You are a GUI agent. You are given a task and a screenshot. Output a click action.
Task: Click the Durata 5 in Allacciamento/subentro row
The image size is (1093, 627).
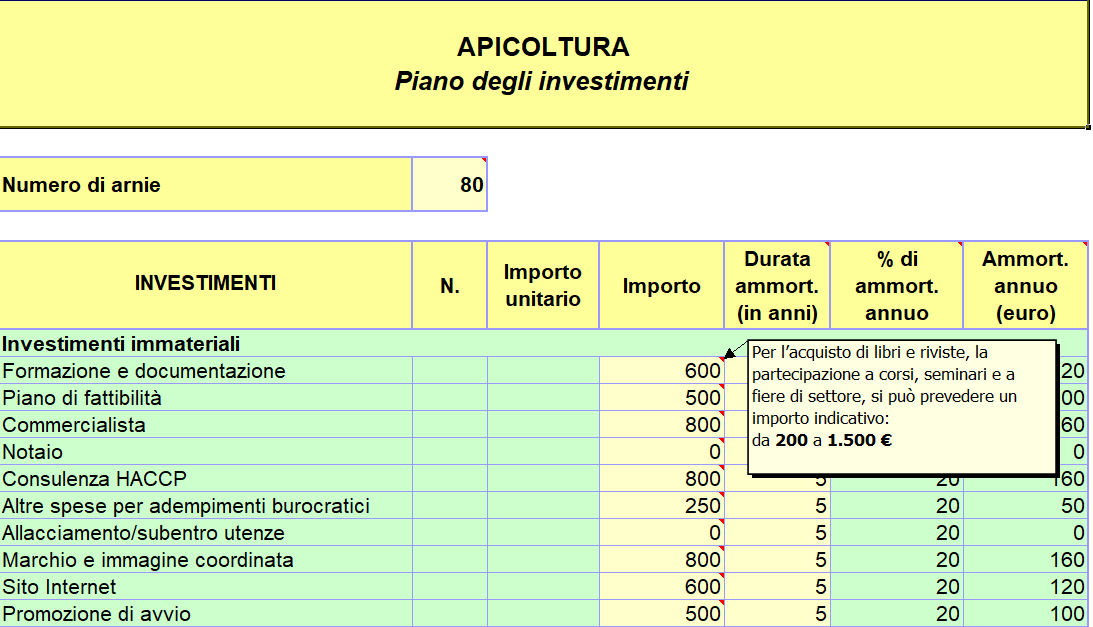pos(777,533)
